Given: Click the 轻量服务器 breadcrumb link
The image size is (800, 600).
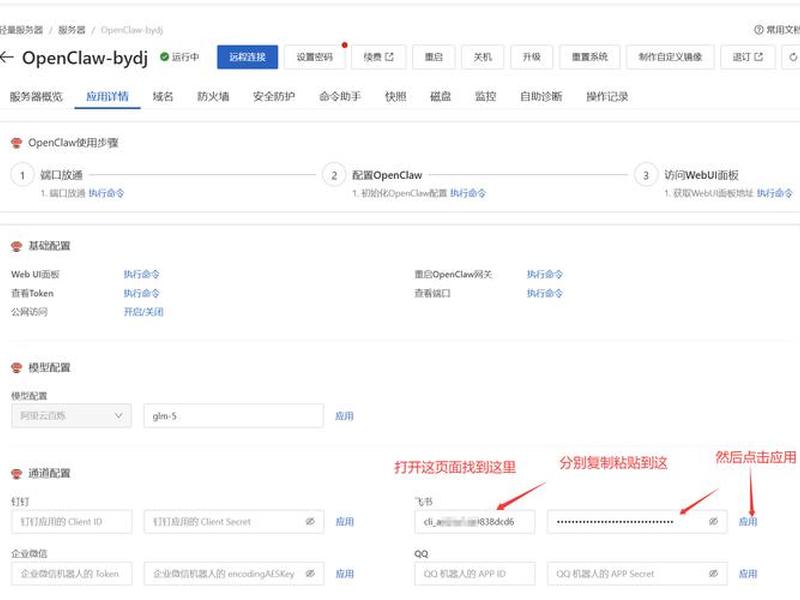Looking at the screenshot, I should (21, 30).
